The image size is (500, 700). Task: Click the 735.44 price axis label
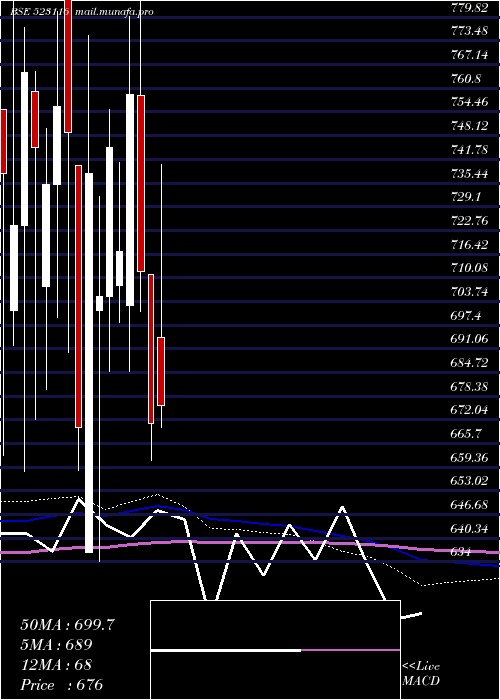click(469, 174)
